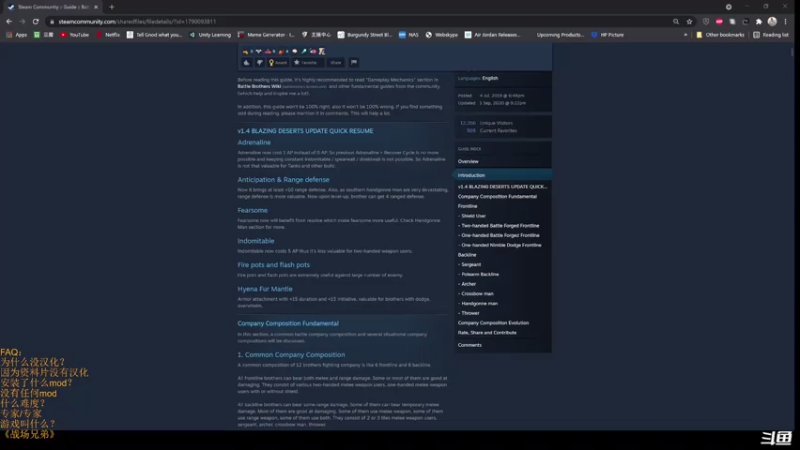Image resolution: width=800 pixels, height=450 pixels.
Task: Jump to v1.4 Blazing Deserts Update section
Action: [502, 187]
